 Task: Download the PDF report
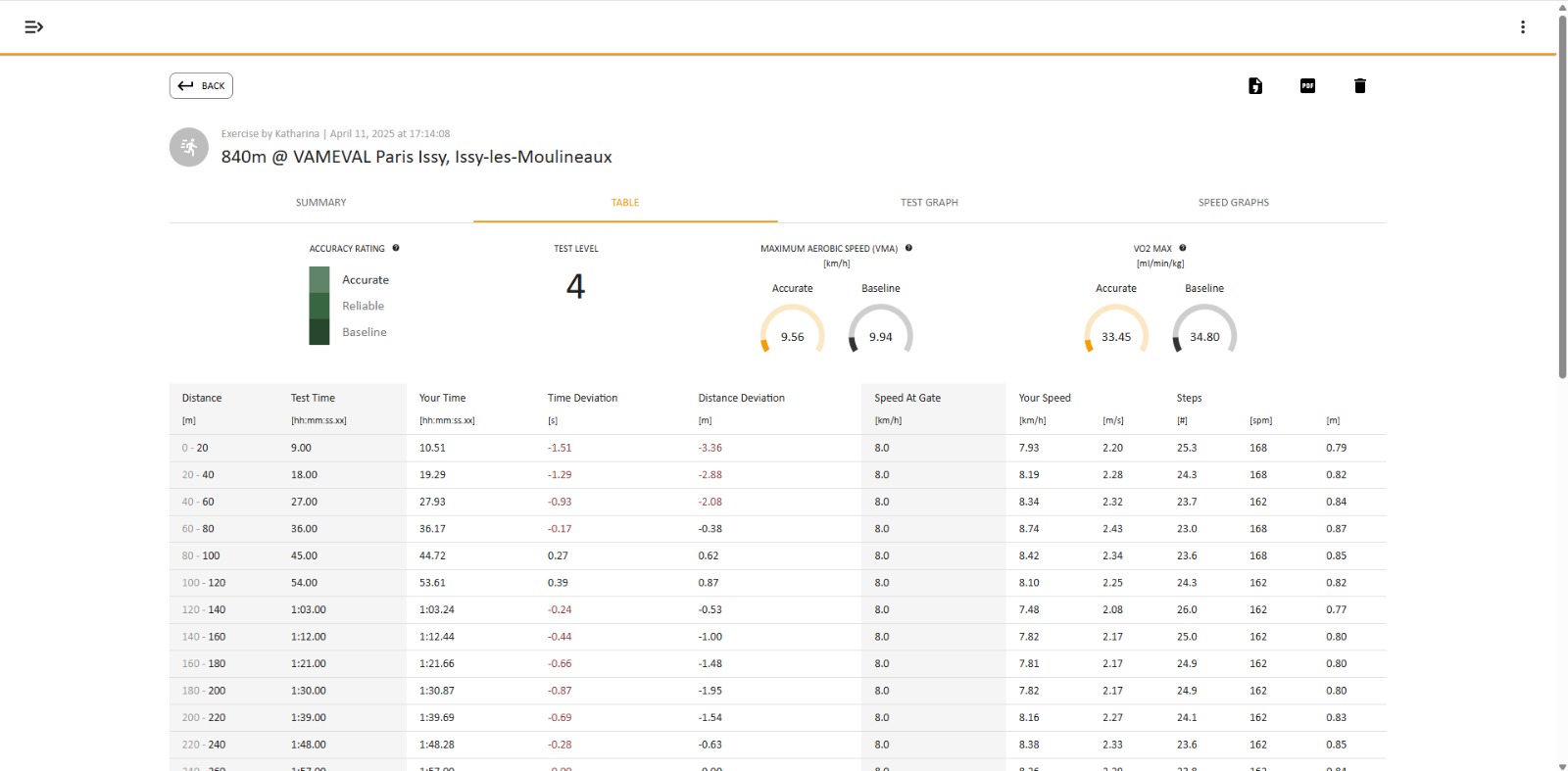click(1307, 86)
